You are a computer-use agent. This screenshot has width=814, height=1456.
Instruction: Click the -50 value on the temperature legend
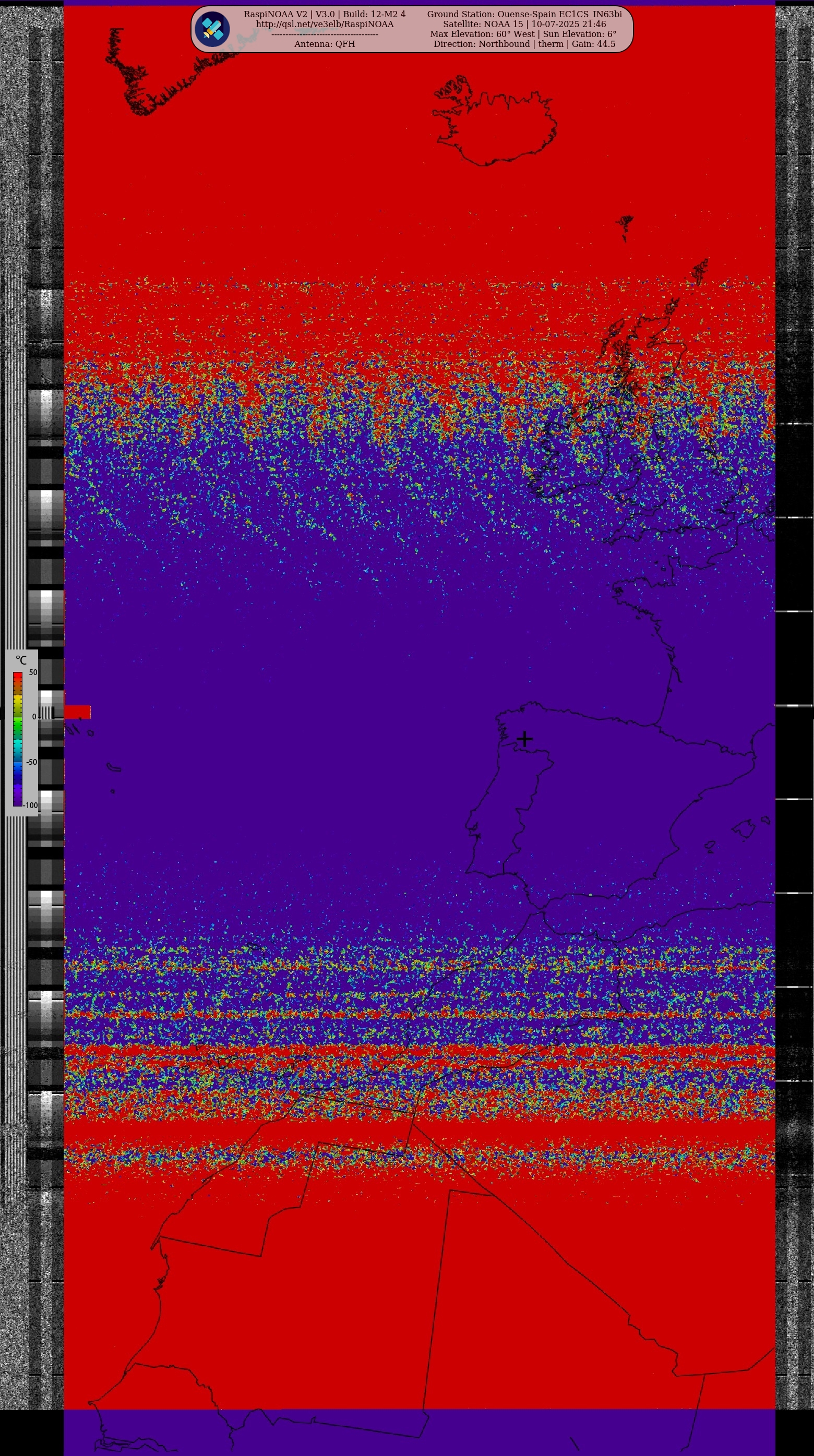tap(31, 762)
